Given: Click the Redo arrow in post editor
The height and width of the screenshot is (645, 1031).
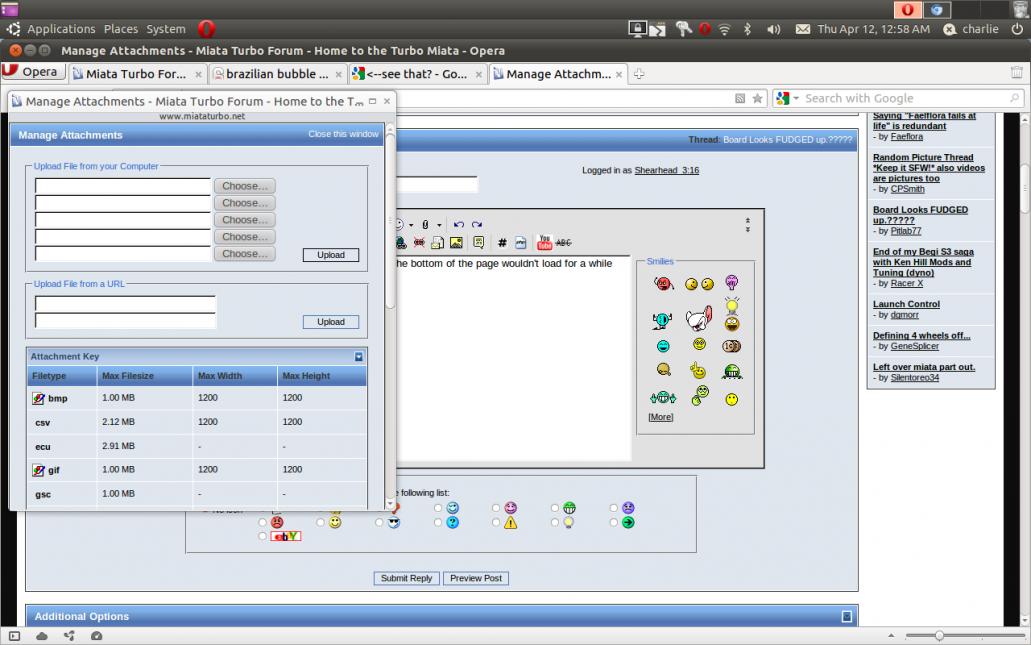Looking at the screenshot, I should click(477, 224).
